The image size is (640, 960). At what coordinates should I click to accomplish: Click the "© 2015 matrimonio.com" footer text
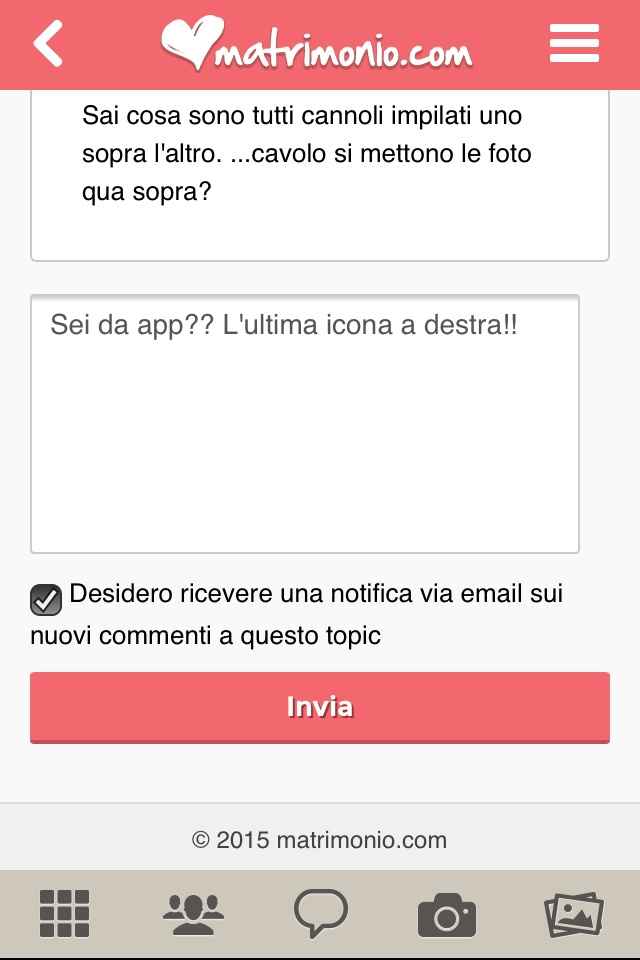pyautogui.click(x=319, y=840)
